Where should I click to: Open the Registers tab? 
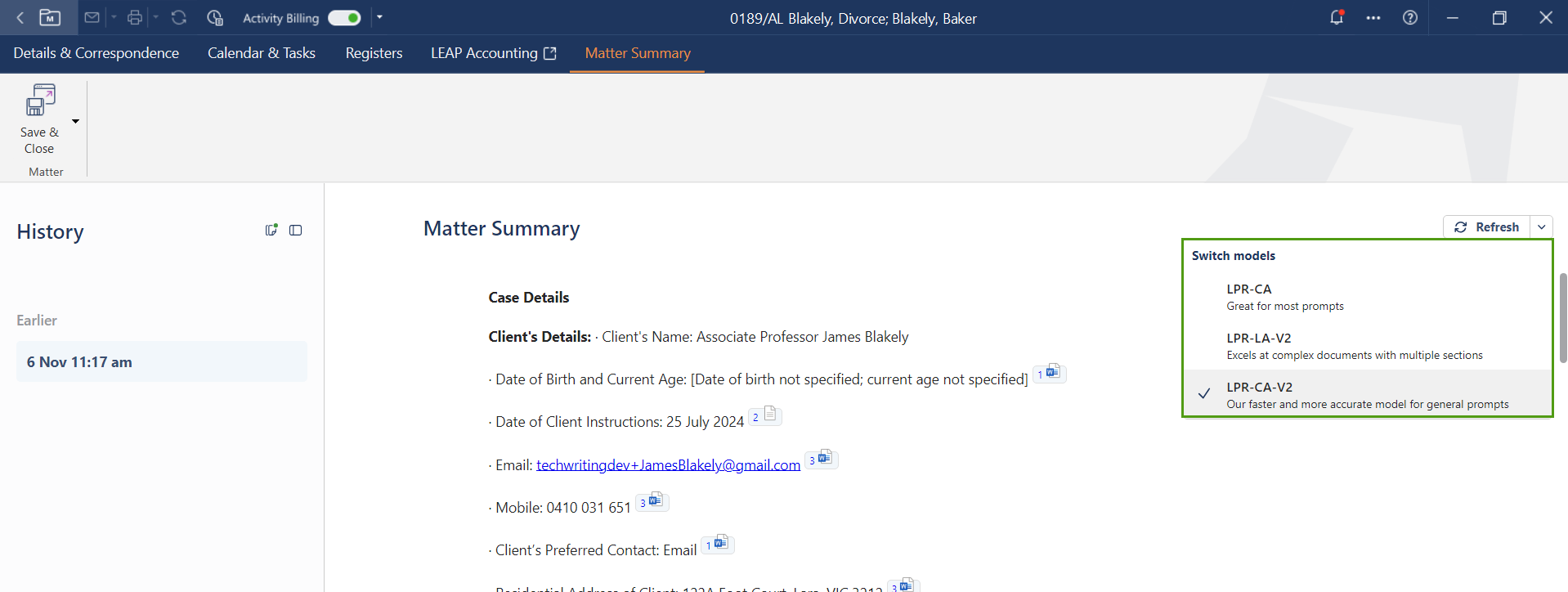tap(374, 53)
